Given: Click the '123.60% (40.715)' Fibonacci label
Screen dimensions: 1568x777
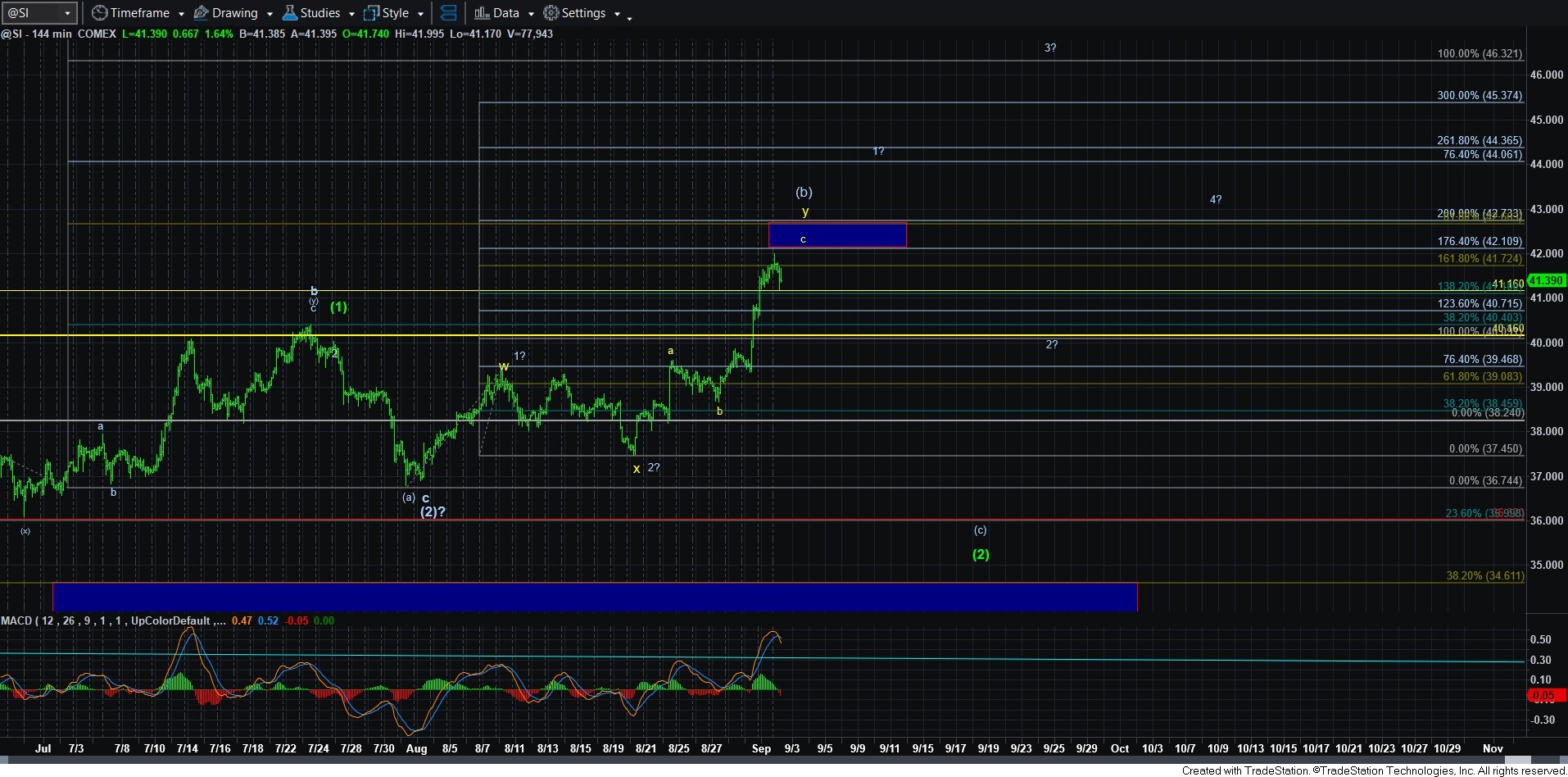Looking at the screenshot, I should click(x=1480, y=304).
